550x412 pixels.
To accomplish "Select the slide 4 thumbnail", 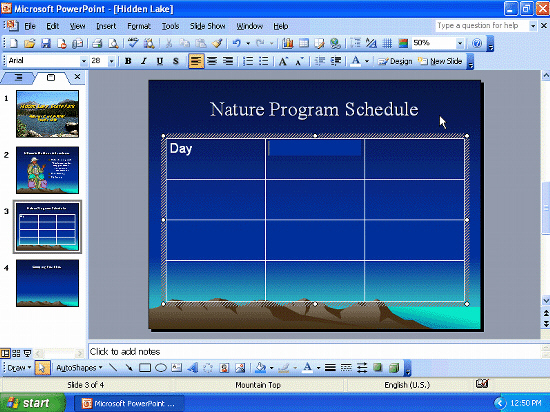I will click(47, 283).
